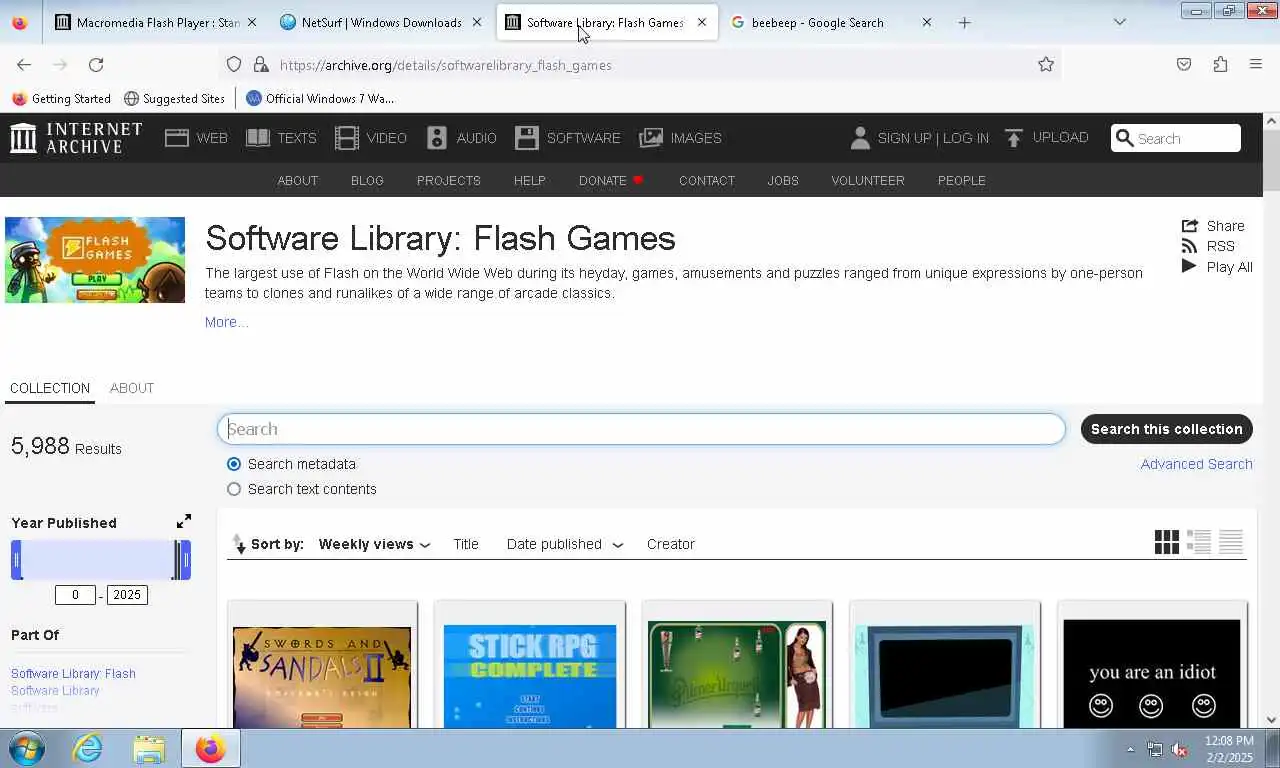
Task: Switch to extended list view
Action: tap(1199, 542)
